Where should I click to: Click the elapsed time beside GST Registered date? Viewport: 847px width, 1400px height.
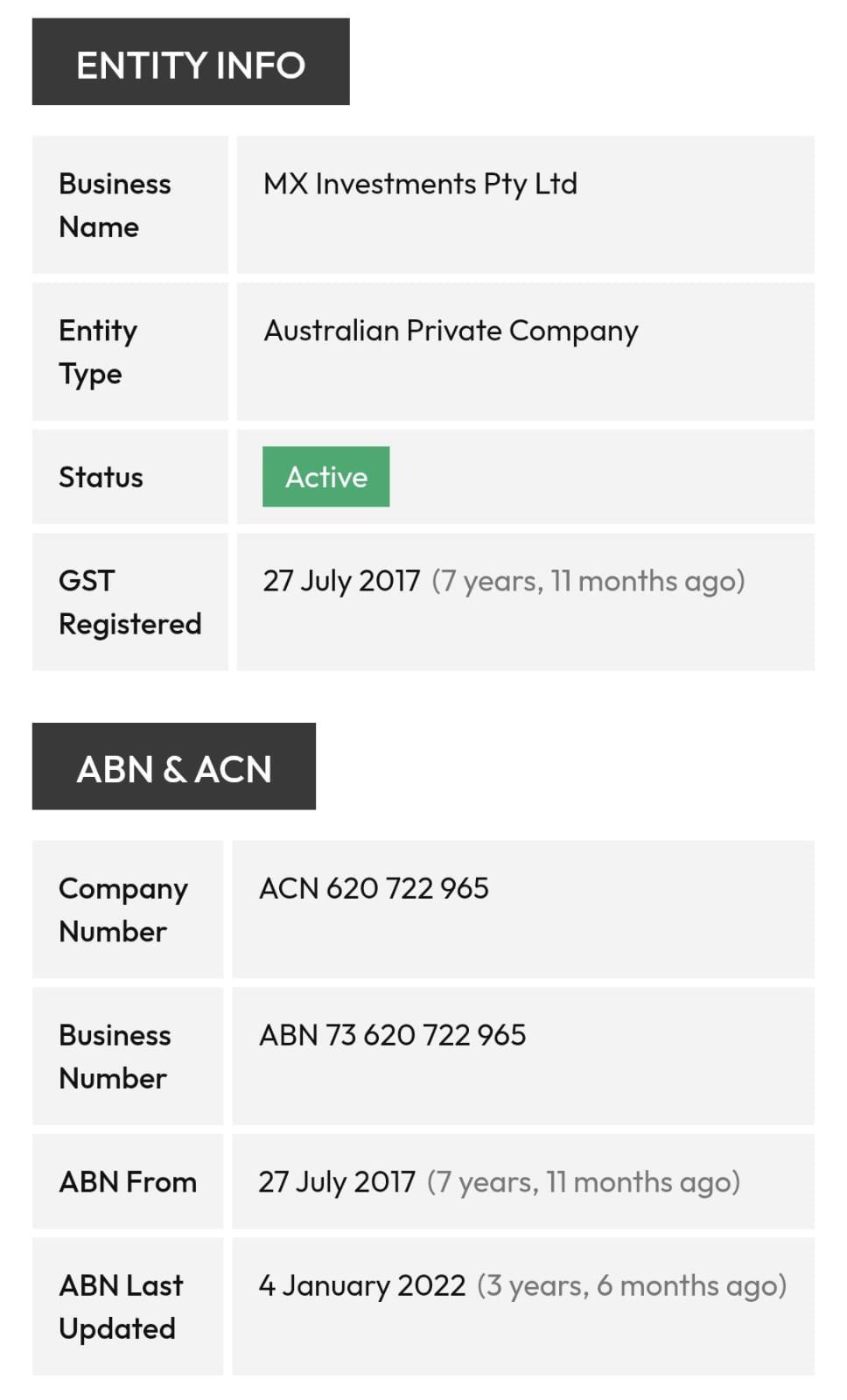(588, 581)
